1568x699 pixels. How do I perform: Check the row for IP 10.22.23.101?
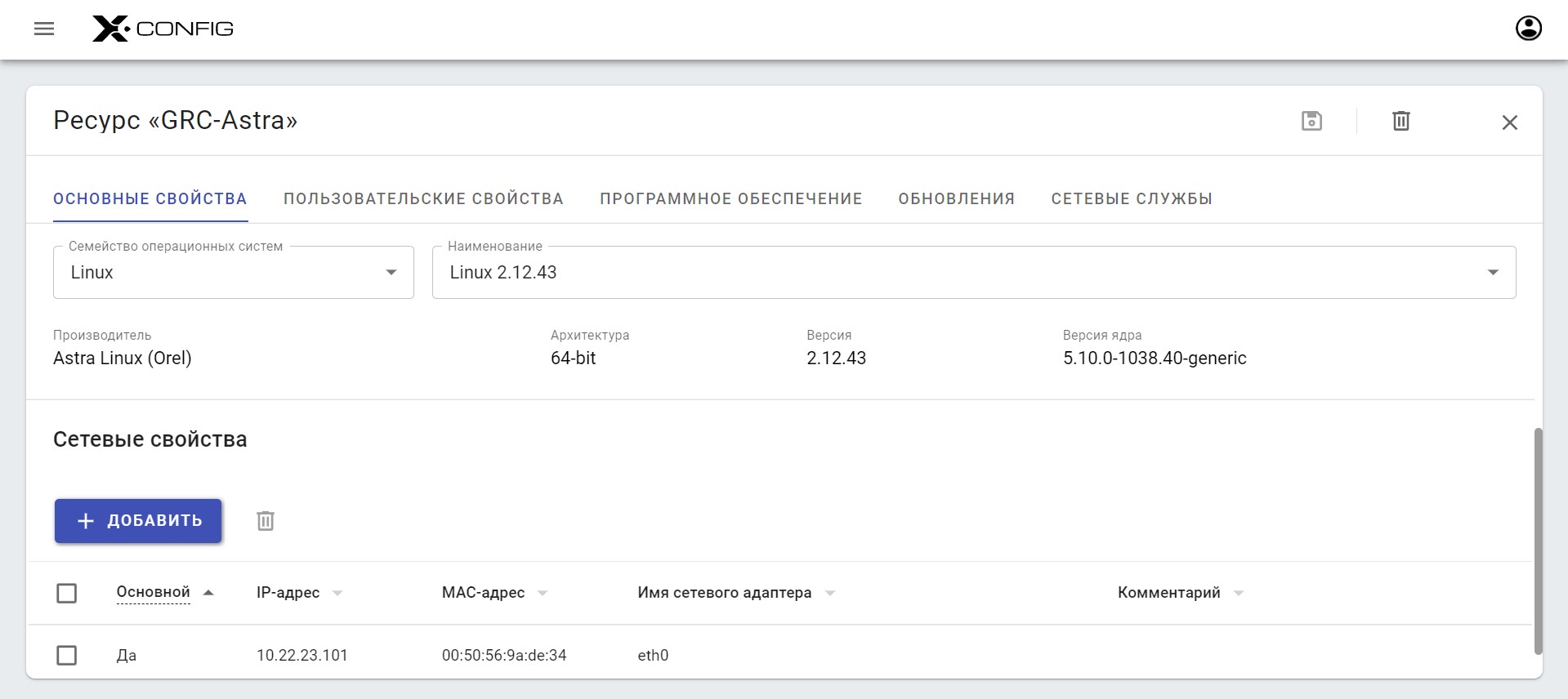[67, 655]
